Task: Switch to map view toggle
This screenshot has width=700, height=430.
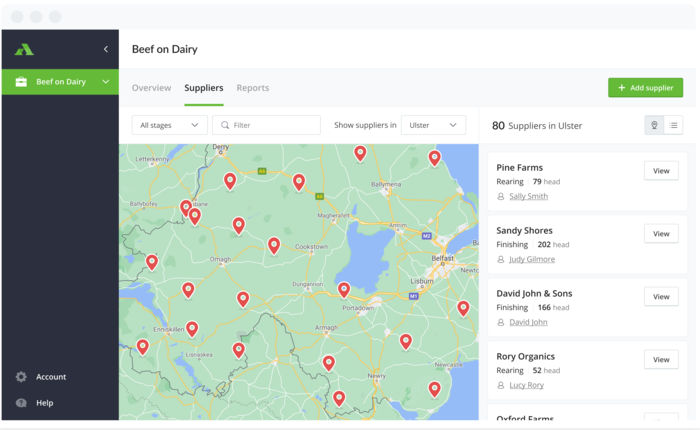Action: [655, 125]
